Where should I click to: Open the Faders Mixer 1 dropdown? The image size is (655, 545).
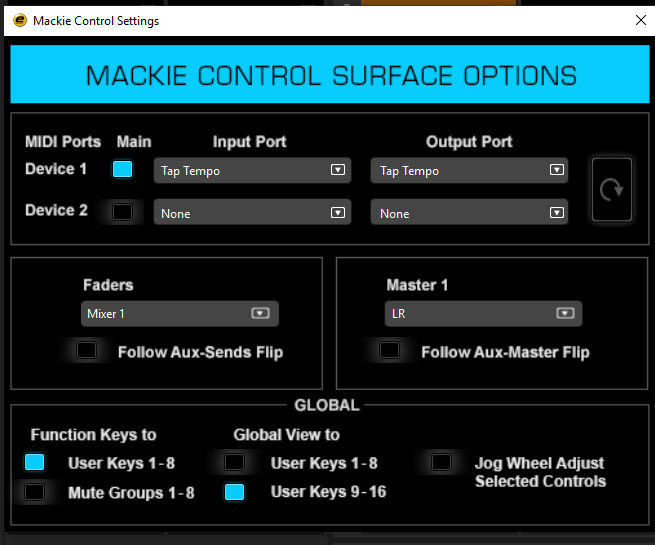pyautogui.click(x=180, y=314)
